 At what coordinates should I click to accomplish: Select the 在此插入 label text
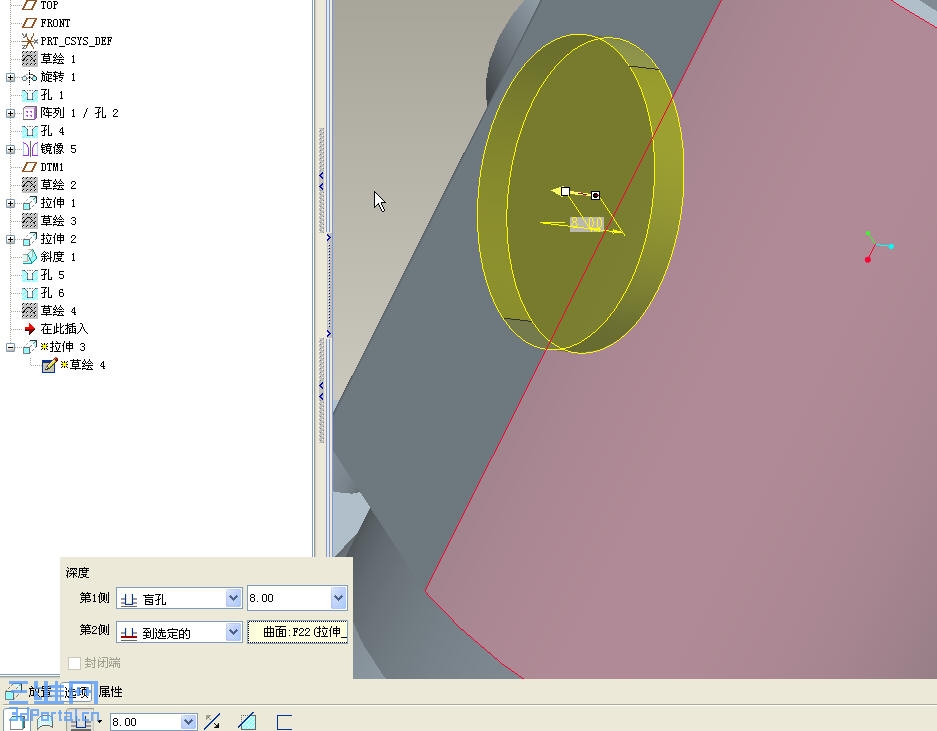click(64, 329)
